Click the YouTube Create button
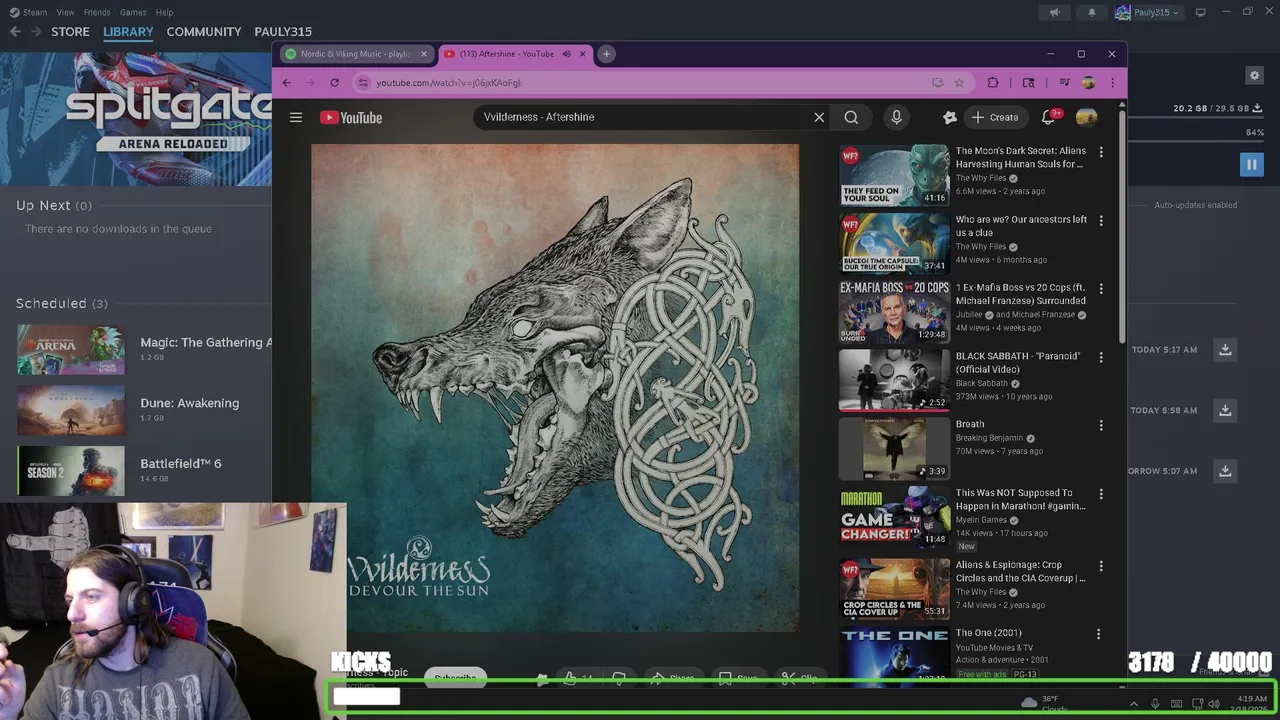Image resolution: width=1280 pixels, height=720 pixels. [994, 118]
